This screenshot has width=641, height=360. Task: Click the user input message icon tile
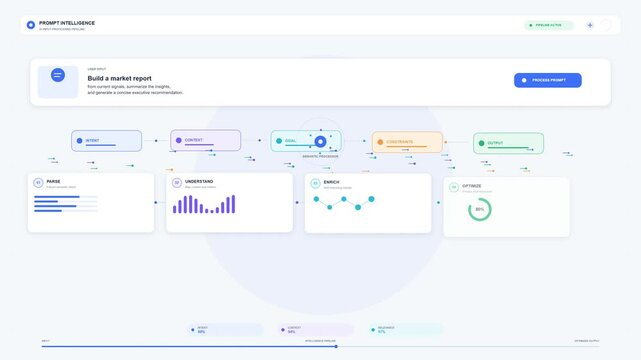pos(58,82)
